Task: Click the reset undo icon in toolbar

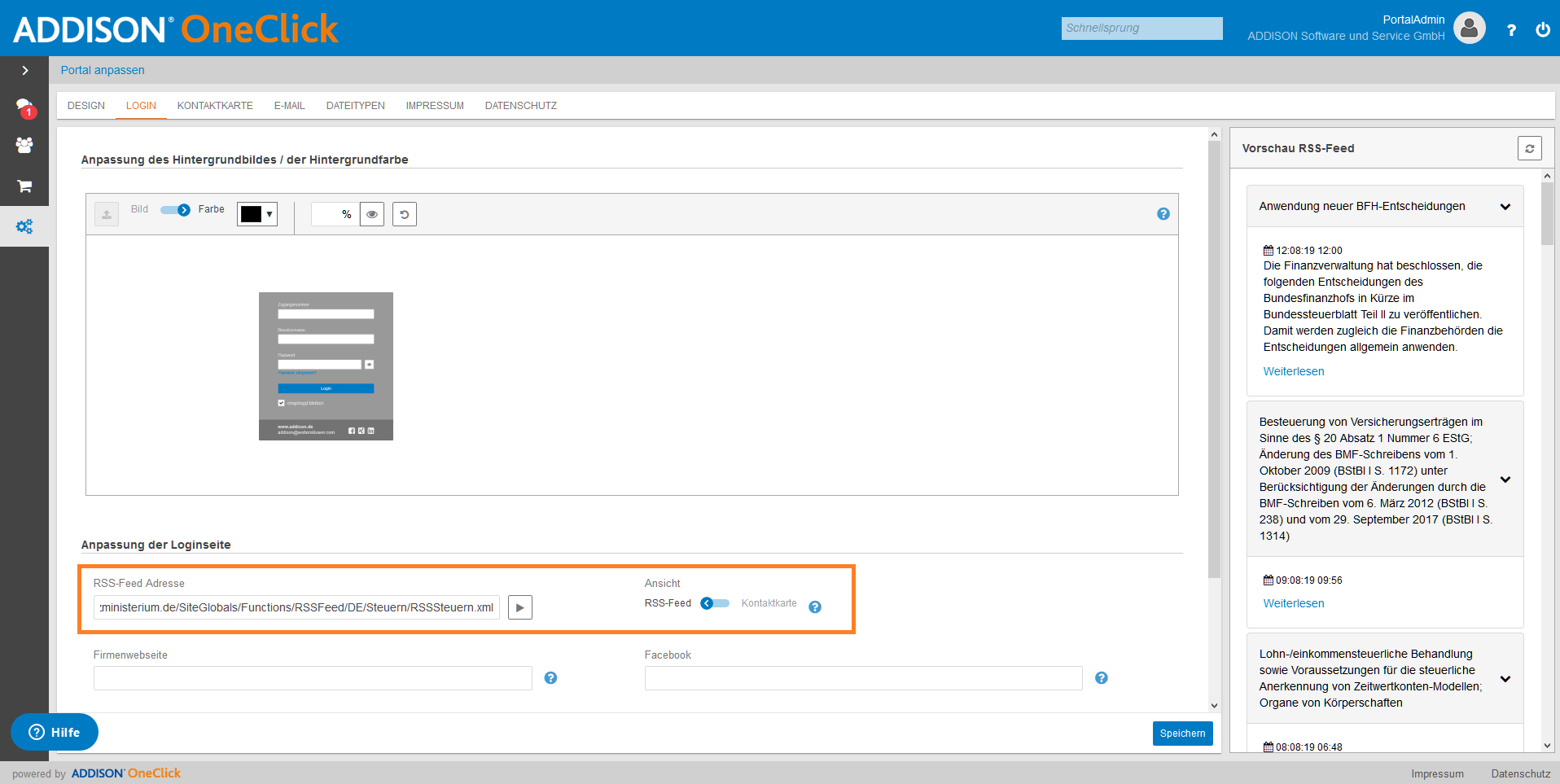Action: tap(405, 214)
